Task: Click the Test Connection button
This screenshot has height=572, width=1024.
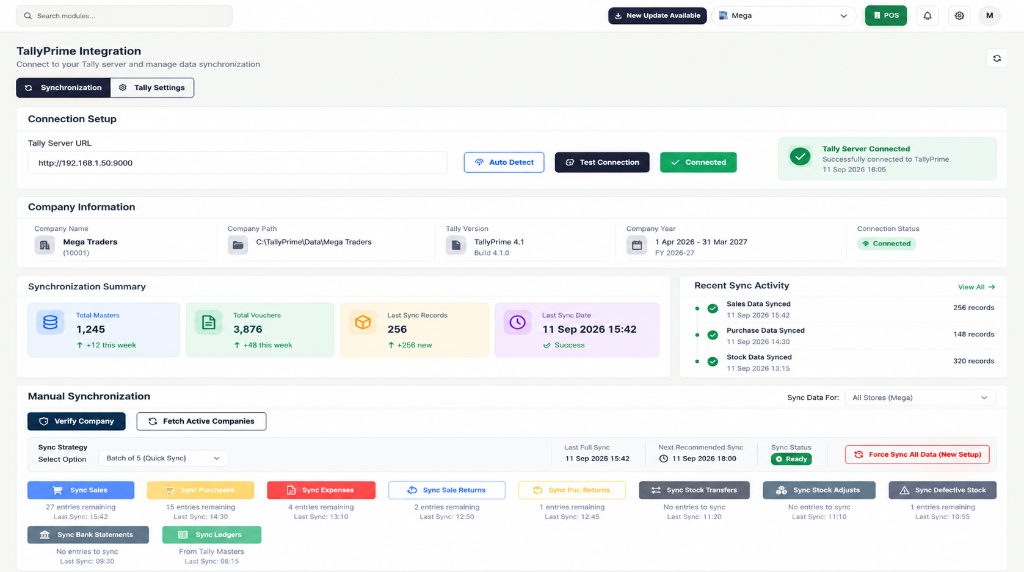Action: 602,163
